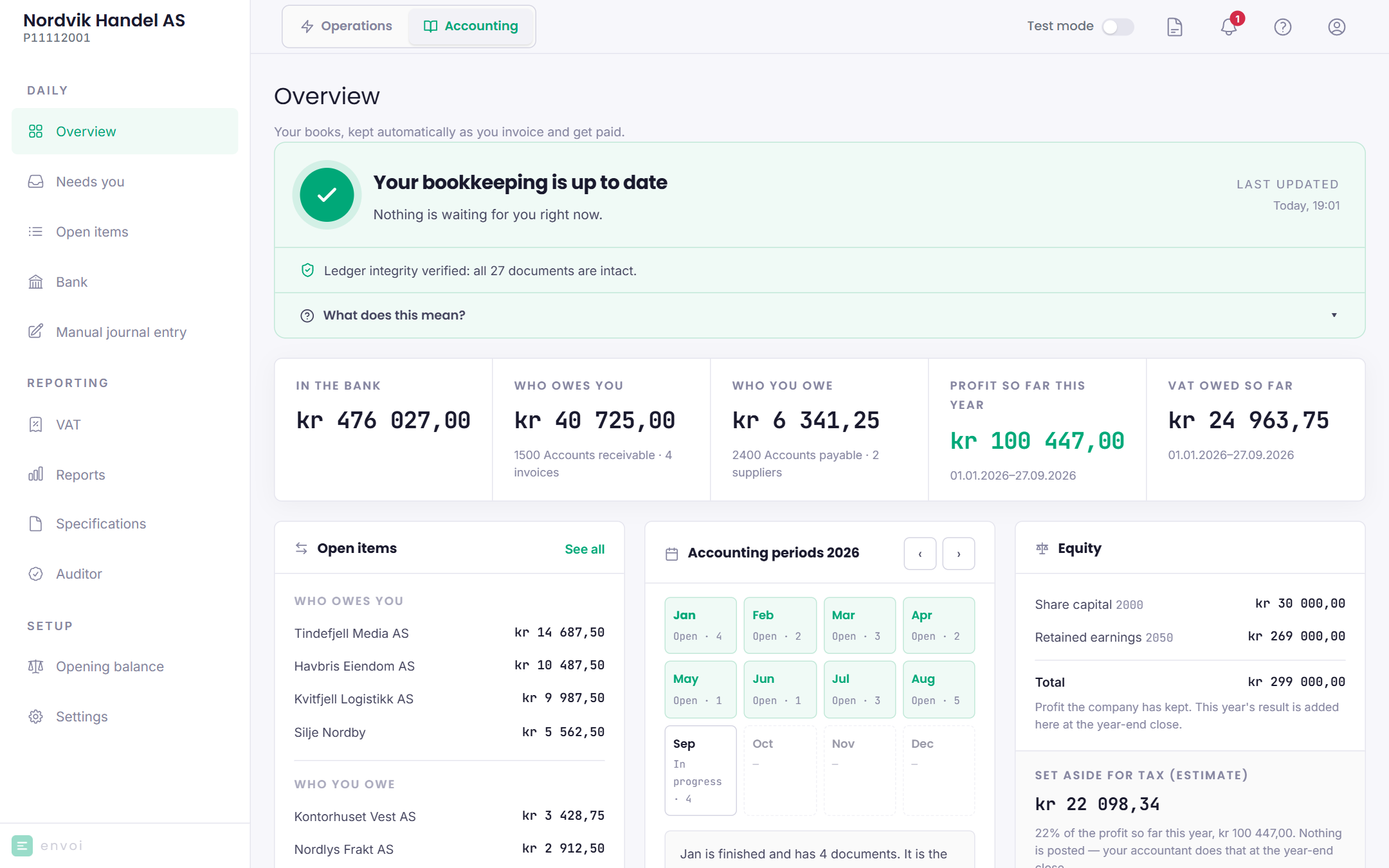The image size is (1389, 868).
Task: Go to next accounting periods year
Action: click(x=958, y=554)
